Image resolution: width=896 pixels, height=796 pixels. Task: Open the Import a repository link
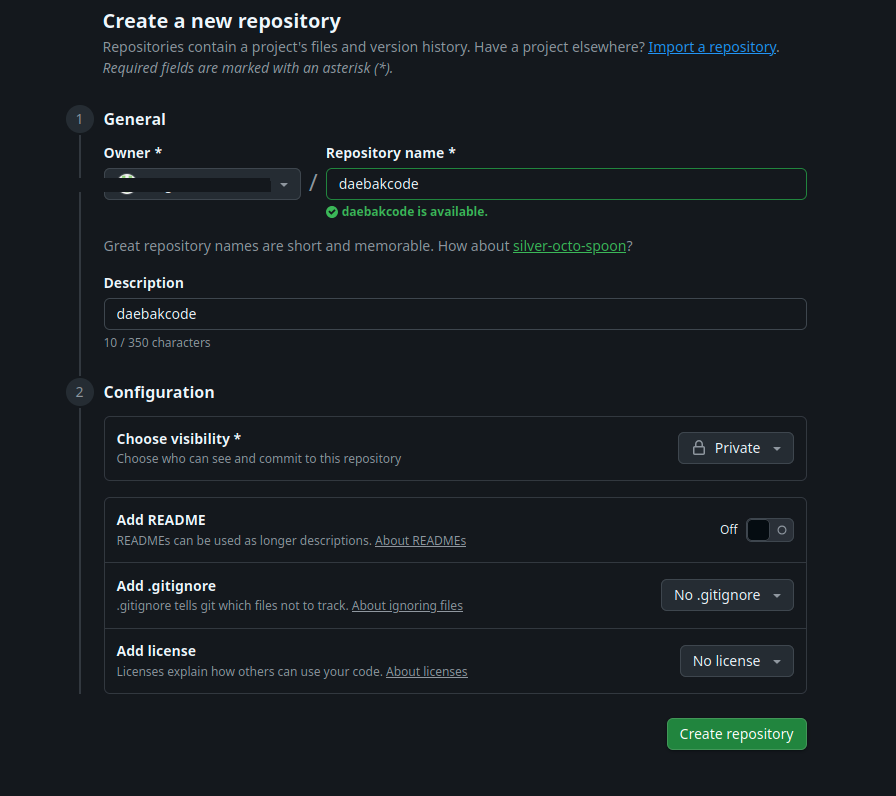pos(712,47)
